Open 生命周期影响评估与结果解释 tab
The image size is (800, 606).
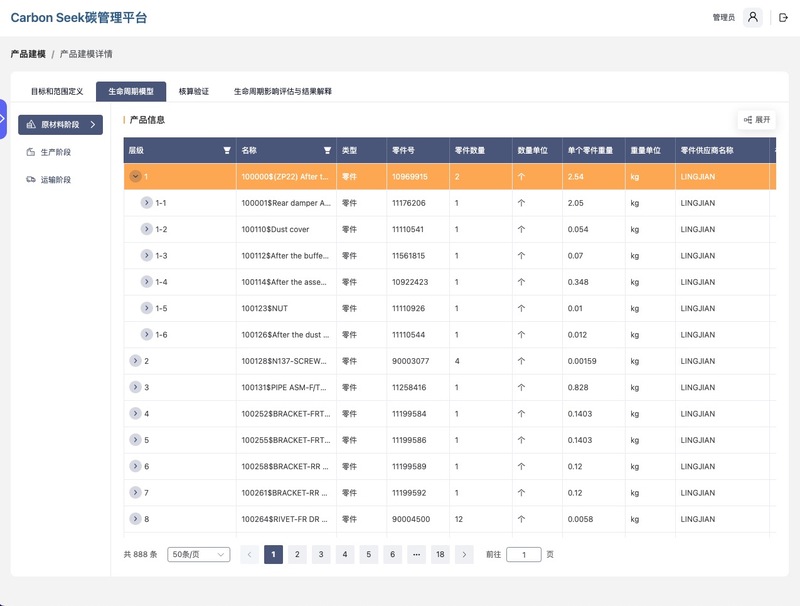point(283,92)
